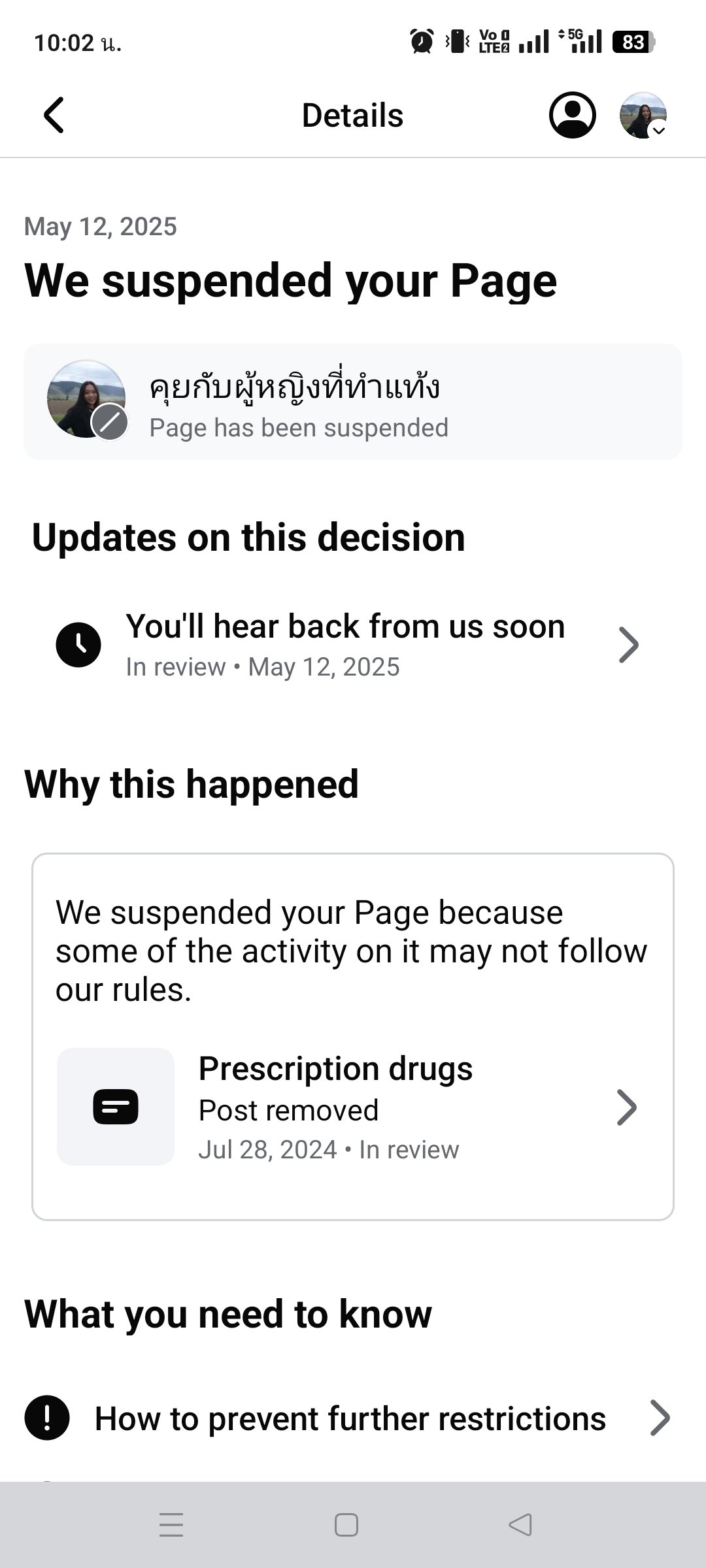The image size is (706, 1568).
Task: Tap the suspended Page's profile picture
Action: [x=86, y=397]
